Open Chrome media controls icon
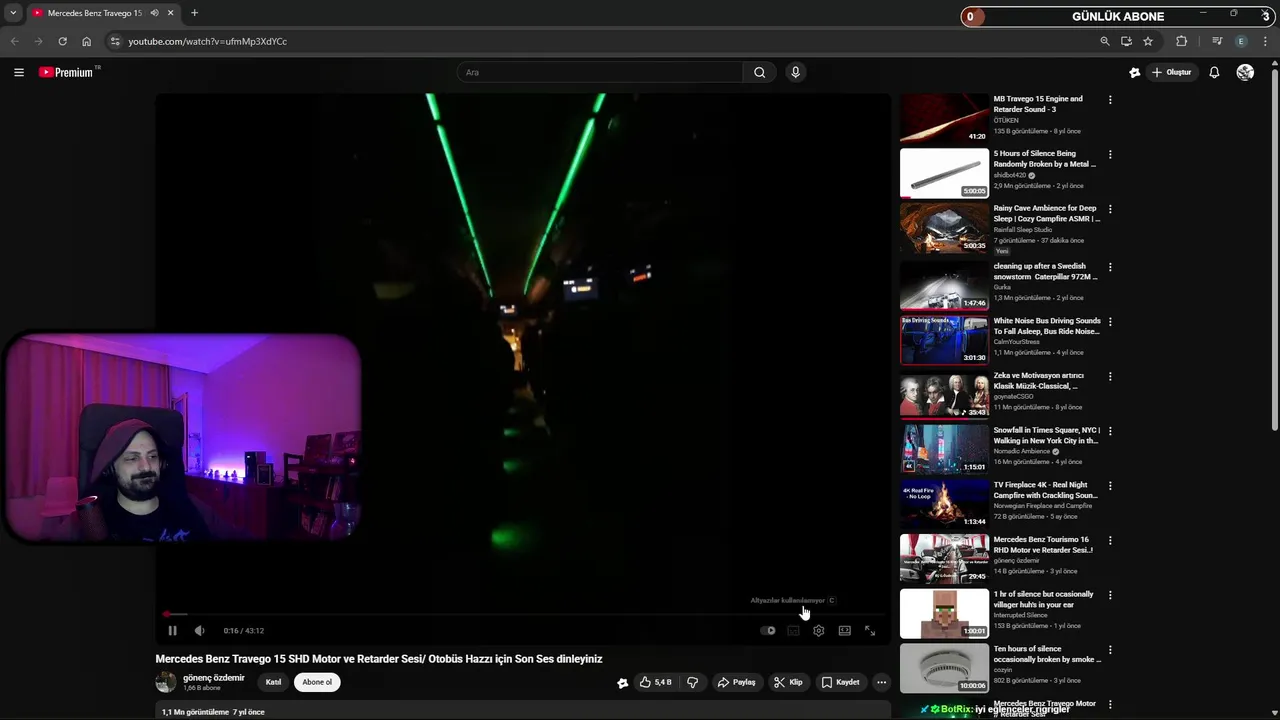This screenshot has width=1280, height=720. 1217,41
